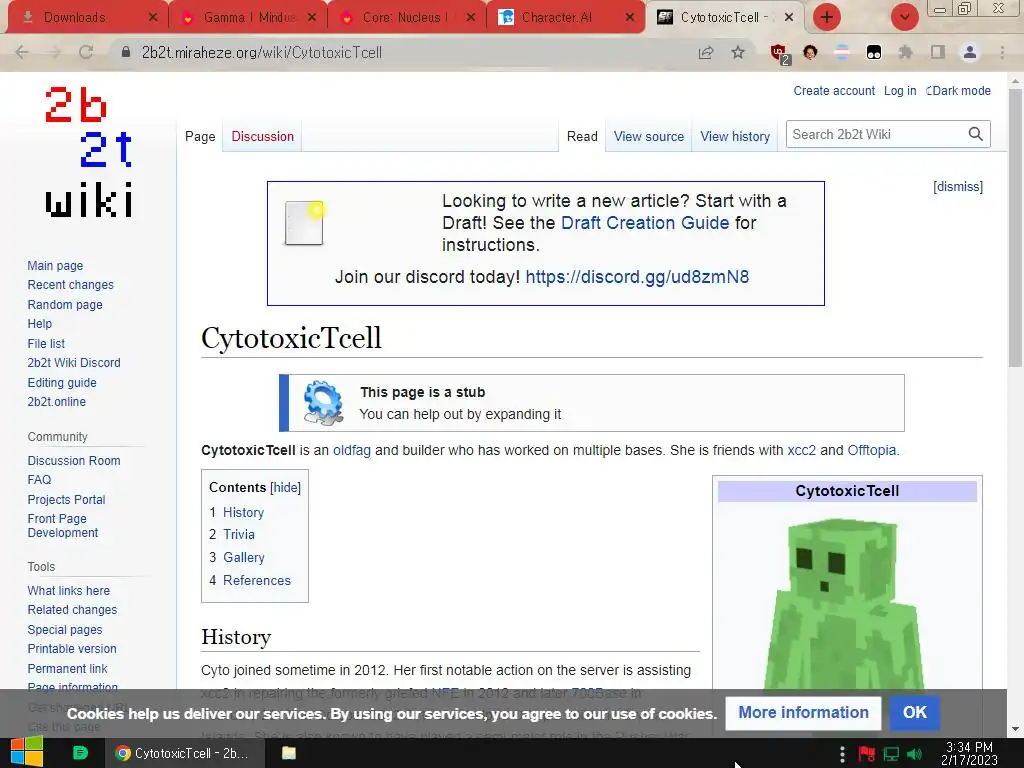Jump to Trivia in the contents

click(x=238, y=534)
